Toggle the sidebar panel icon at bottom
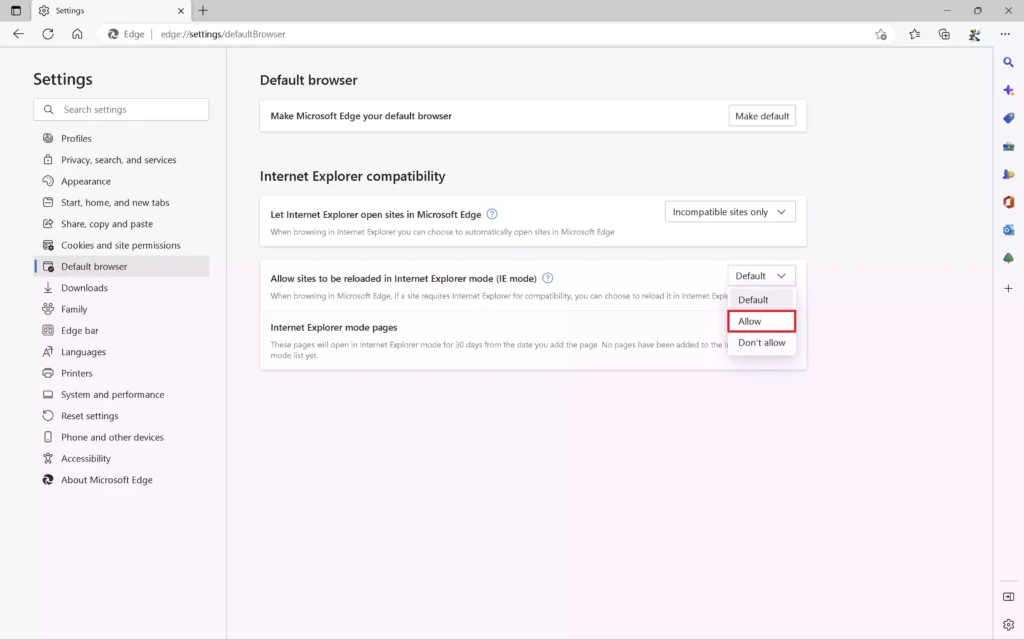The height and width of the screenshot is (640, 1024). [1008, 597]
